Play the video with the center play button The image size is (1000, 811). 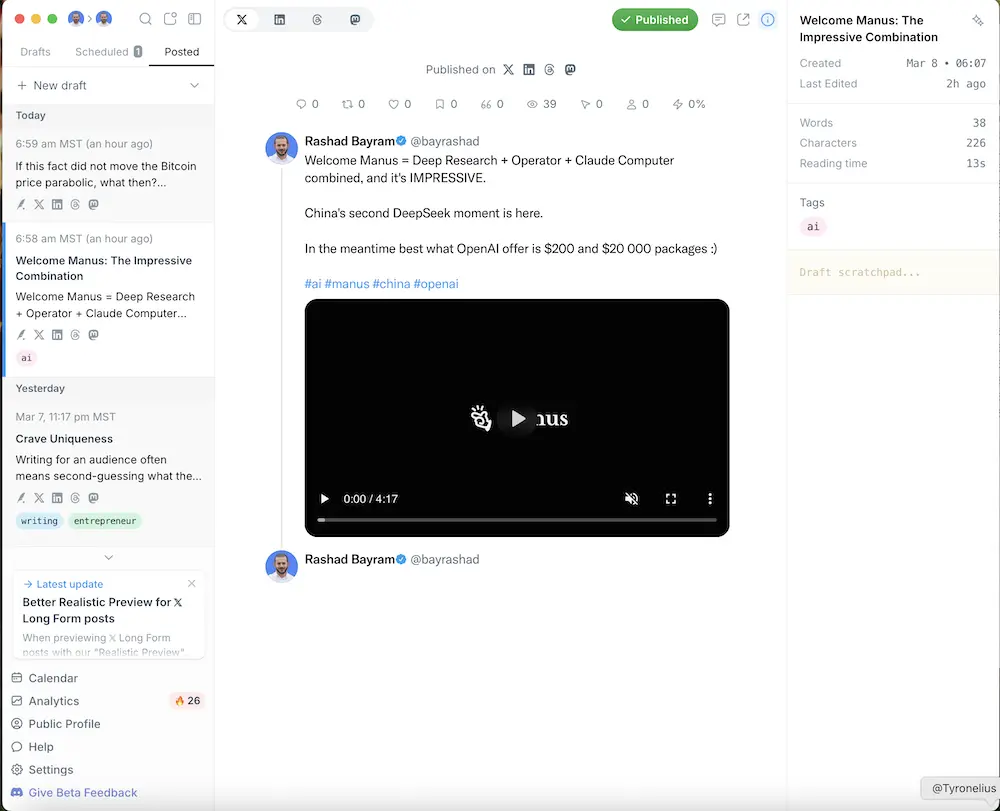coord(517,418)
